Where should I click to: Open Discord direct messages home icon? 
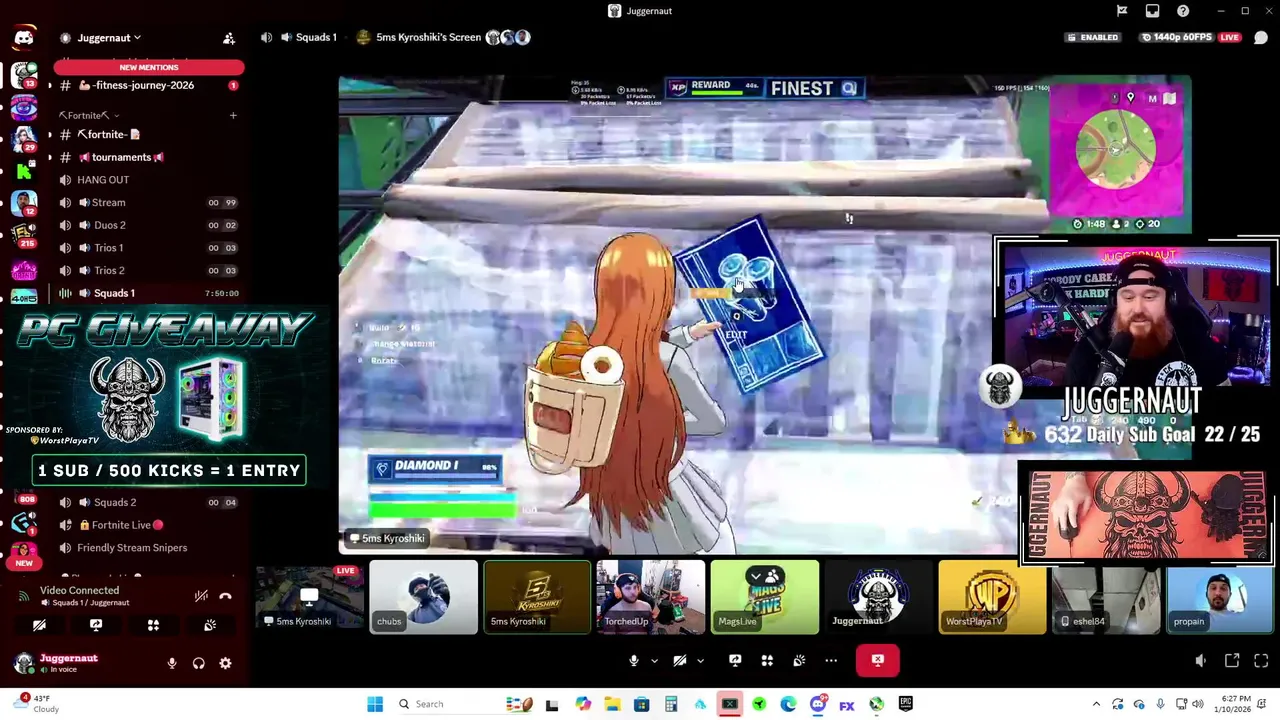[x=24, y=38]
